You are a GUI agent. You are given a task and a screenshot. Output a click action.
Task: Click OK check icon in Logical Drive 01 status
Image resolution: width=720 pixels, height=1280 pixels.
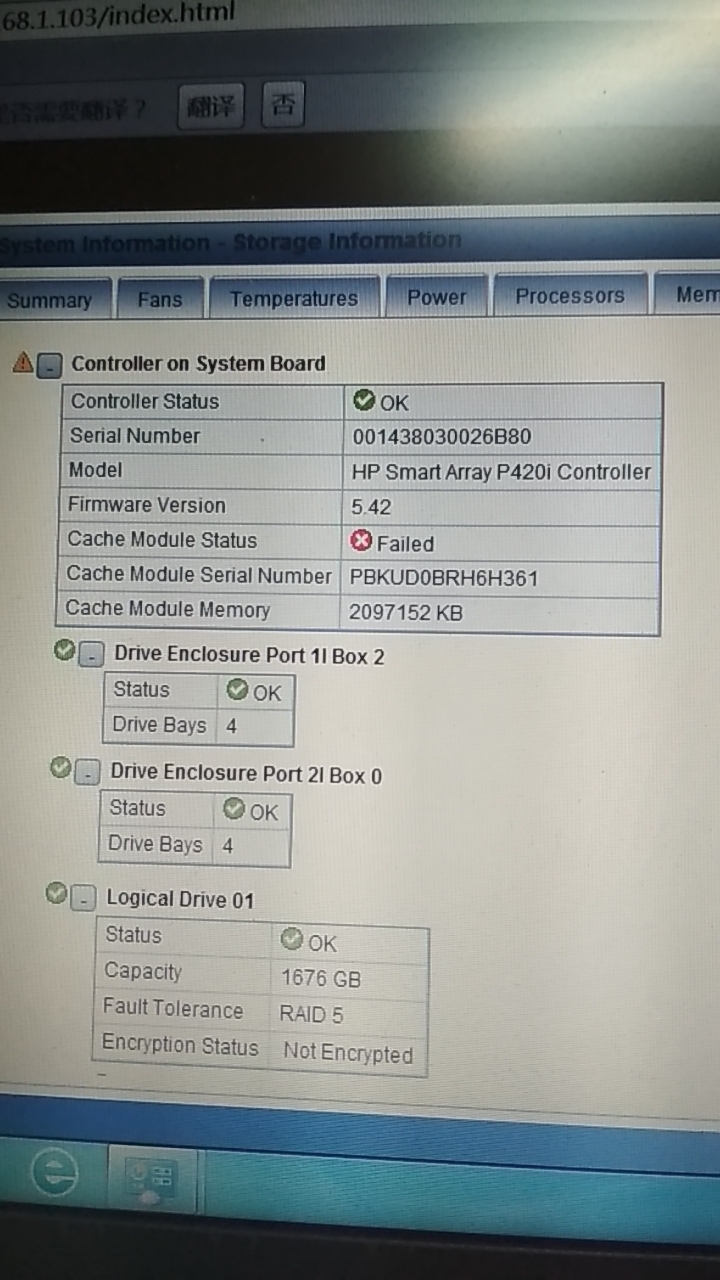pyautogui.click(x=292, y=939)
